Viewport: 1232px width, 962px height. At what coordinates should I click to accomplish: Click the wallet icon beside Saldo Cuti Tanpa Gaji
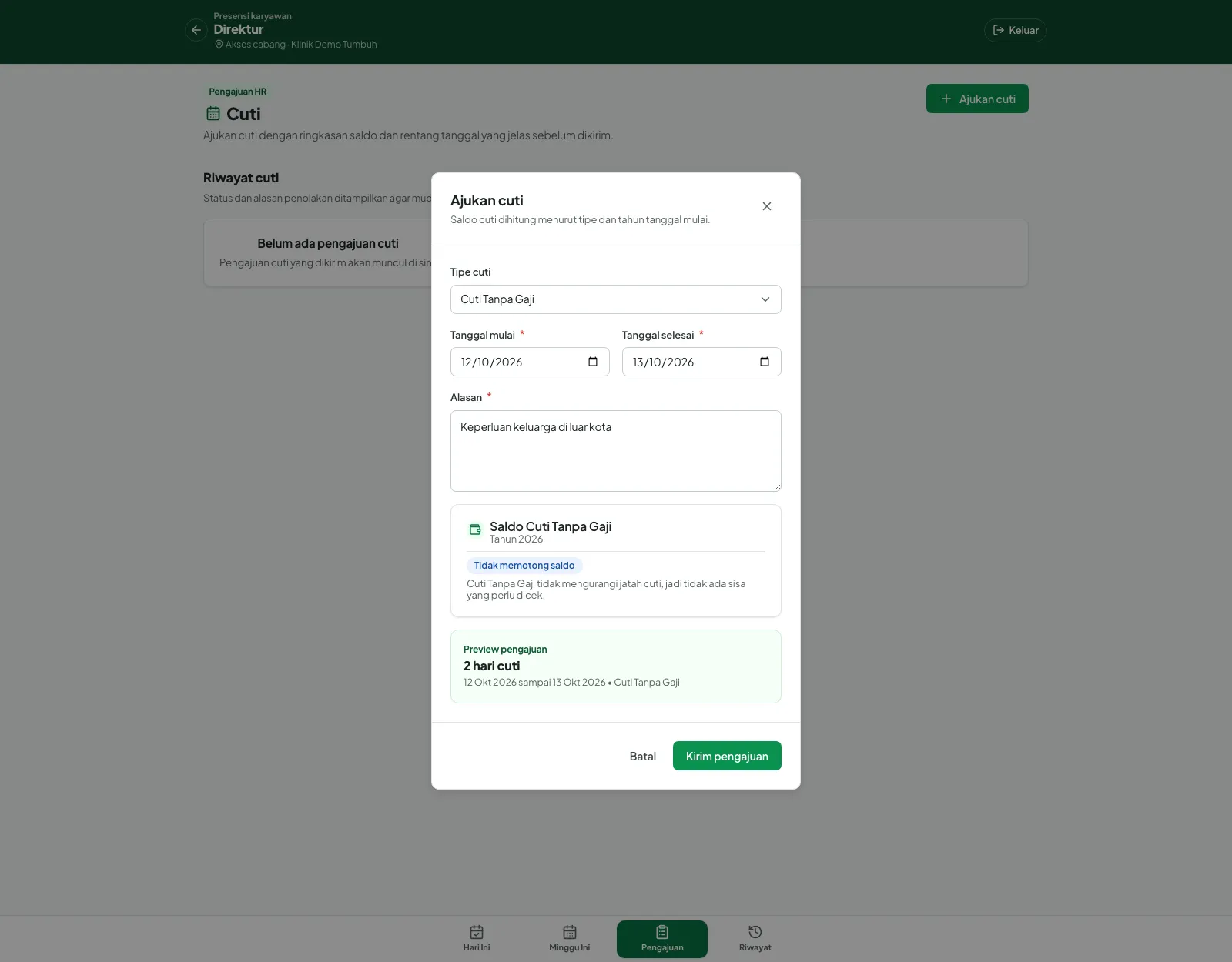pos(475,529)
